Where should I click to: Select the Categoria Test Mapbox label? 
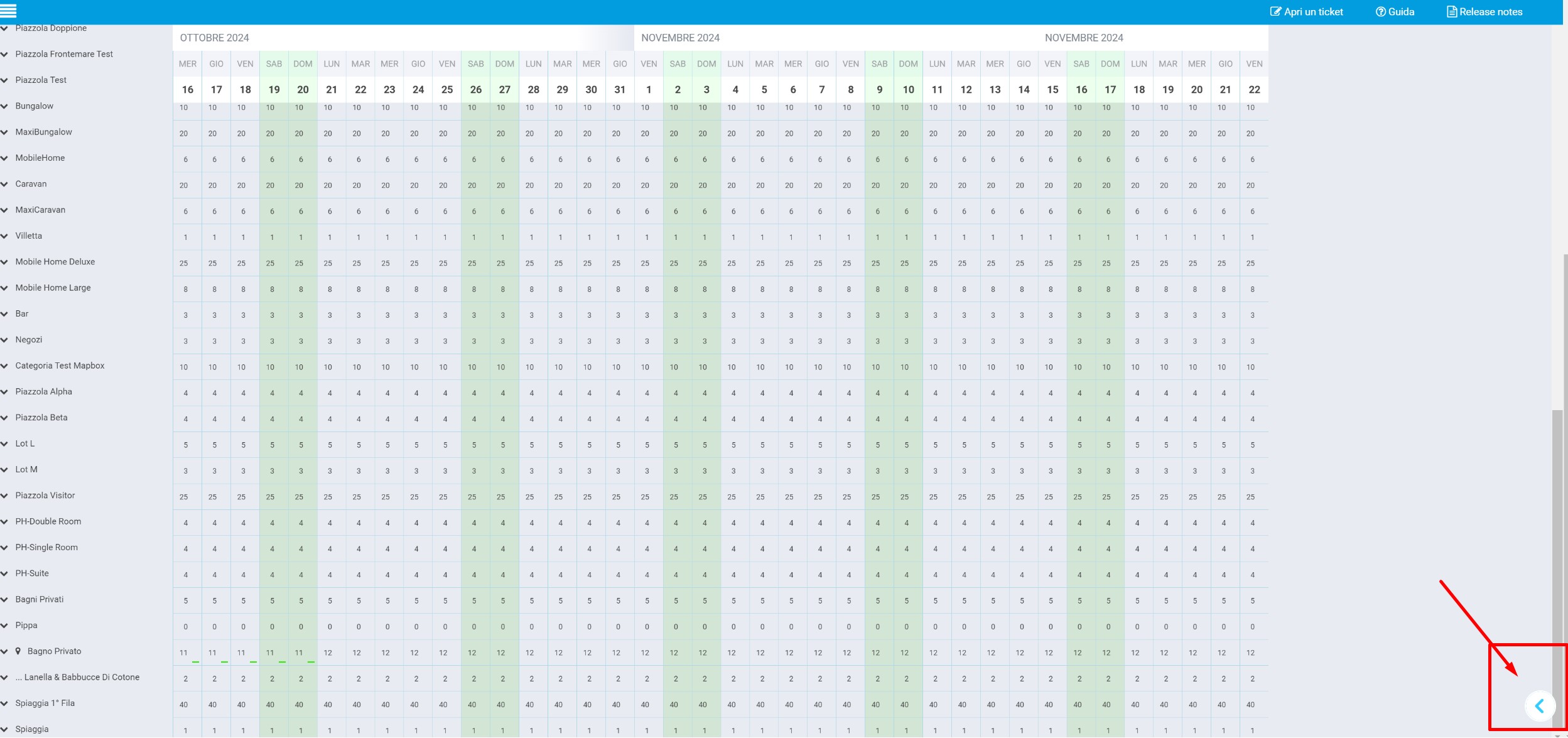tap(60, 366)
